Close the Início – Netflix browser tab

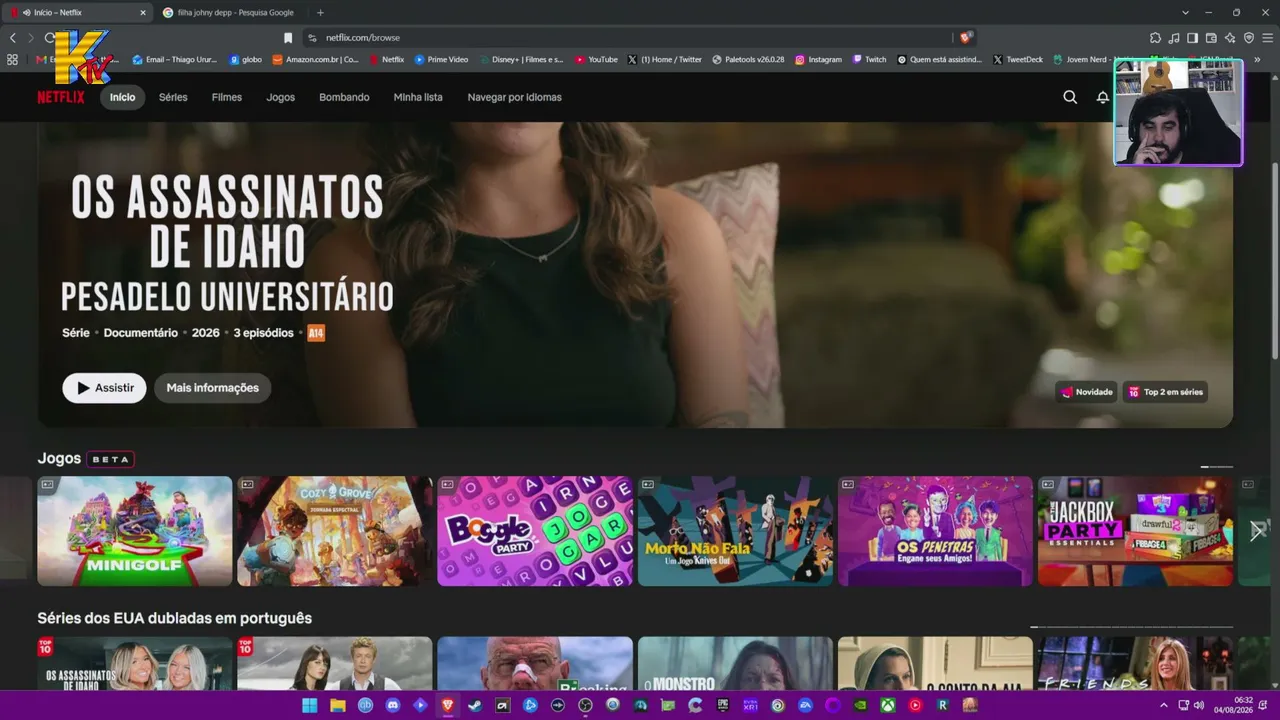[143, 13]
